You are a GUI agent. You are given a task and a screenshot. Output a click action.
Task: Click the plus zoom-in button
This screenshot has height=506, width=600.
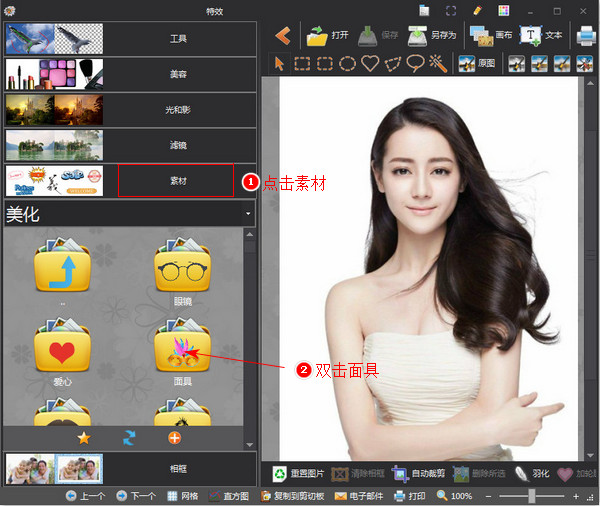pos(576,496)
